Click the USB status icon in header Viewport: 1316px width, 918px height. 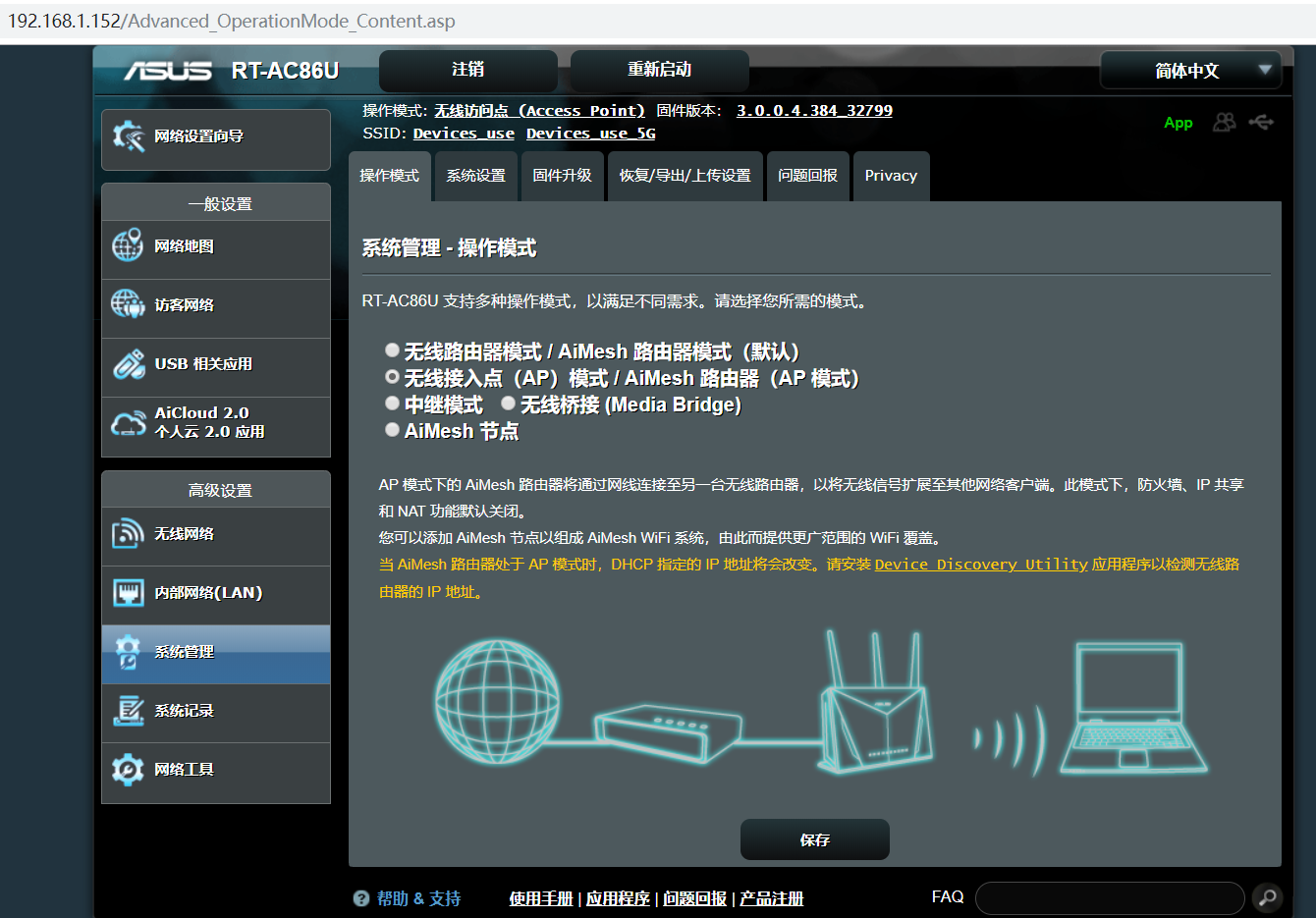click(1261, 122)
